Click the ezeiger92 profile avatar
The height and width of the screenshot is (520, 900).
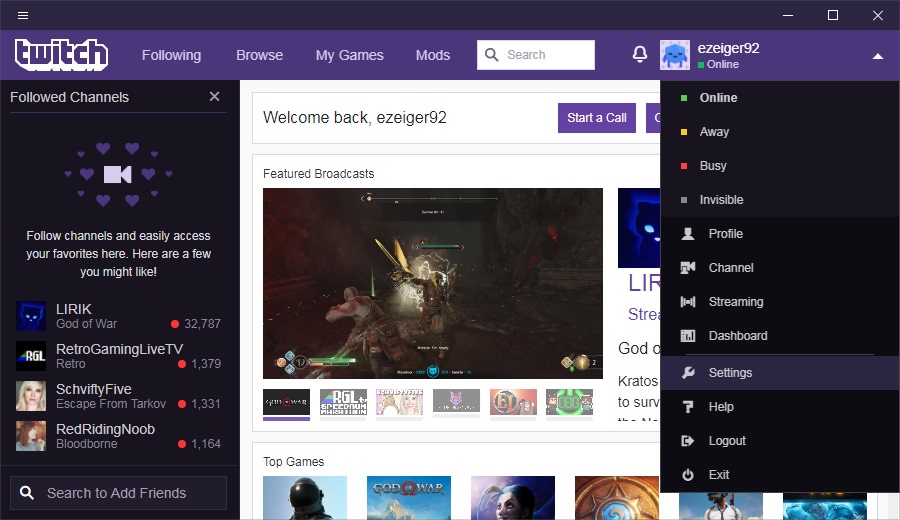click(675, 55)
